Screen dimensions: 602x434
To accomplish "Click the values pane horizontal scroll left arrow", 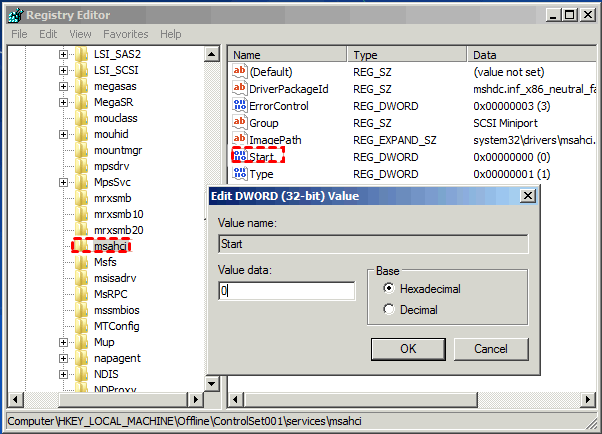I will pyautogui.click(x=235, y=399).
